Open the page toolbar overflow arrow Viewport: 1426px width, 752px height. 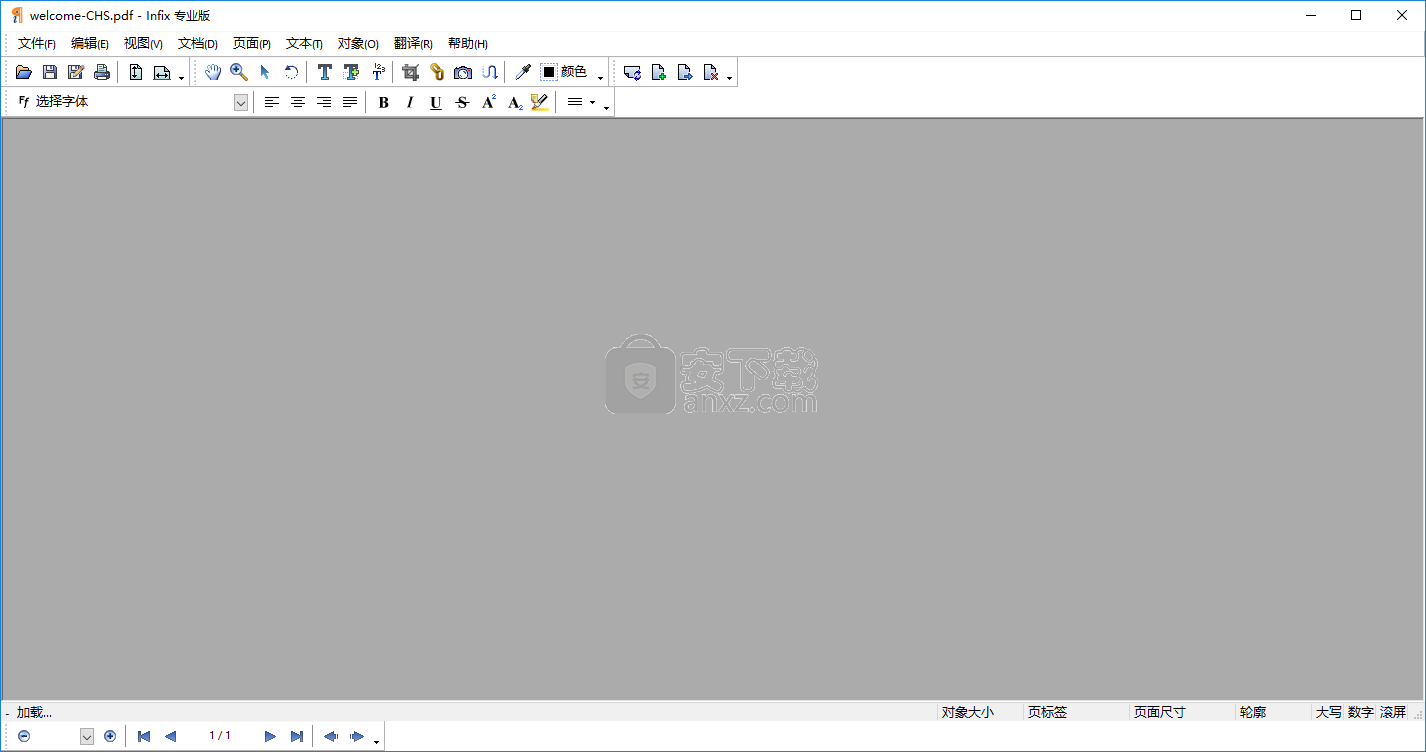click(729, 78)
